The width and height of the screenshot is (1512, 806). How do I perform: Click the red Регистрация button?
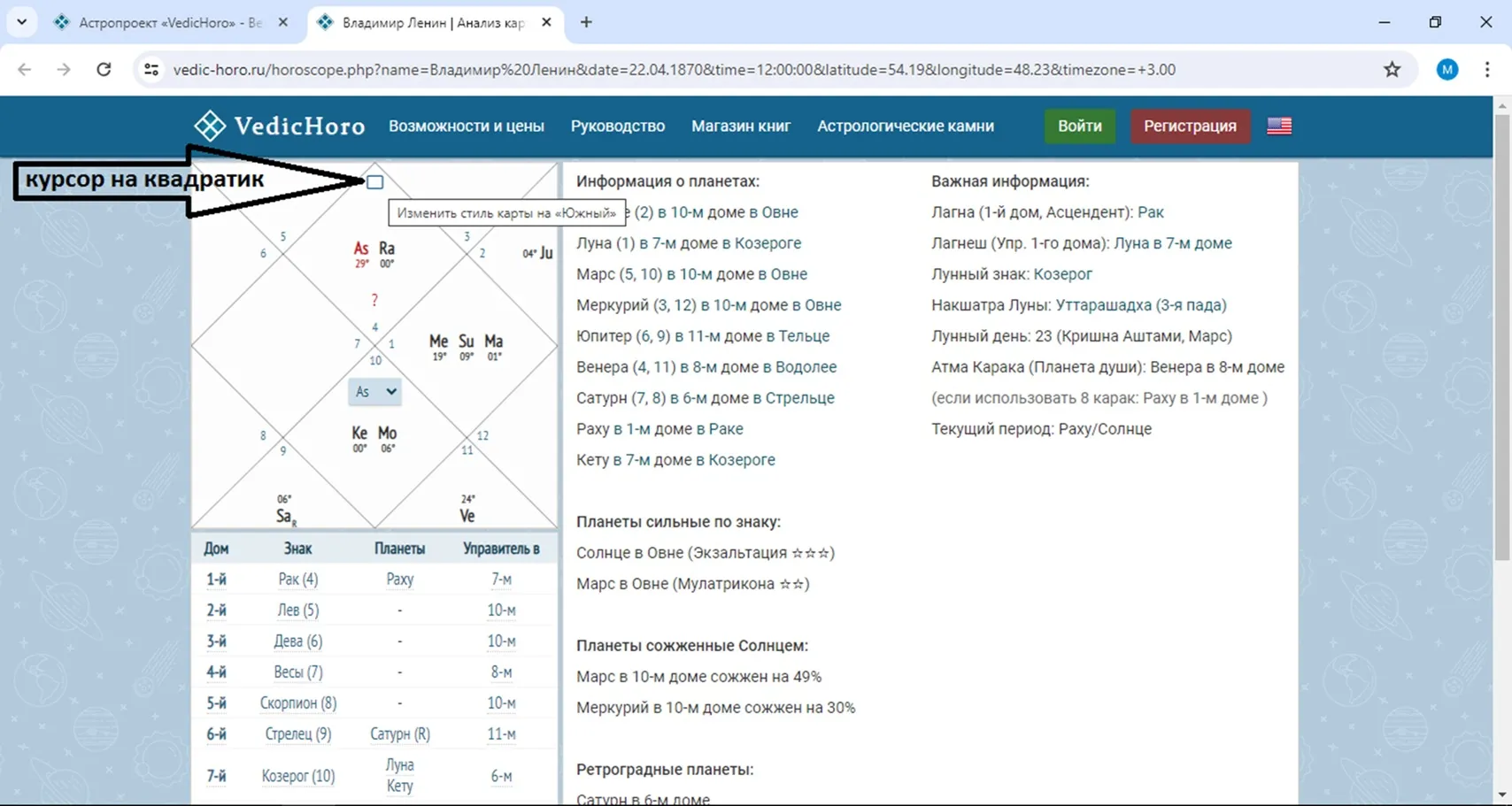click(x=1189, y=126)
